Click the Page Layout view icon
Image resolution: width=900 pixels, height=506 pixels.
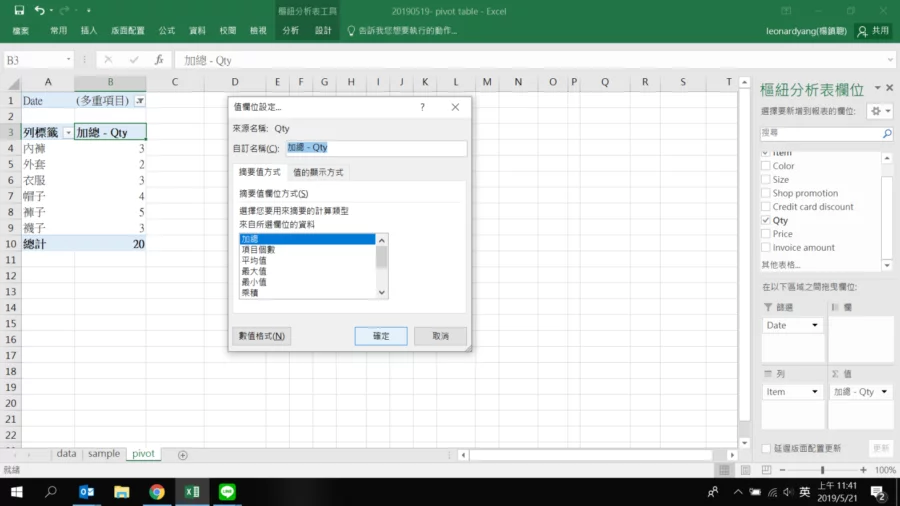pos(745,470)
